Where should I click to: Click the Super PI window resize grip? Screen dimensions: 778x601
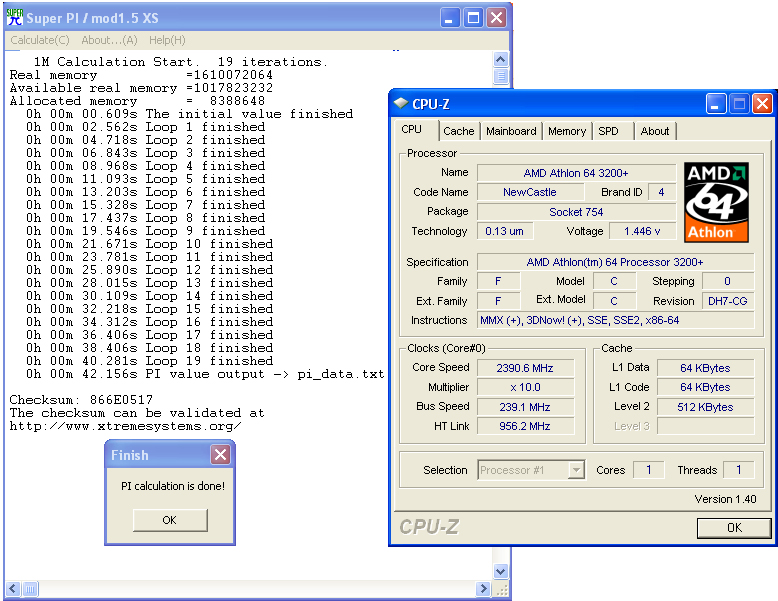tap(502, 589)
